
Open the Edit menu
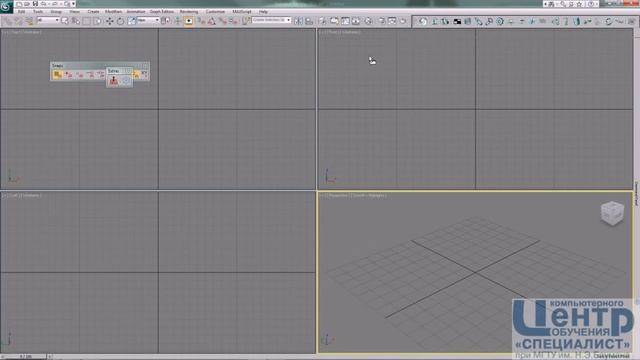(x=21, y=11)
